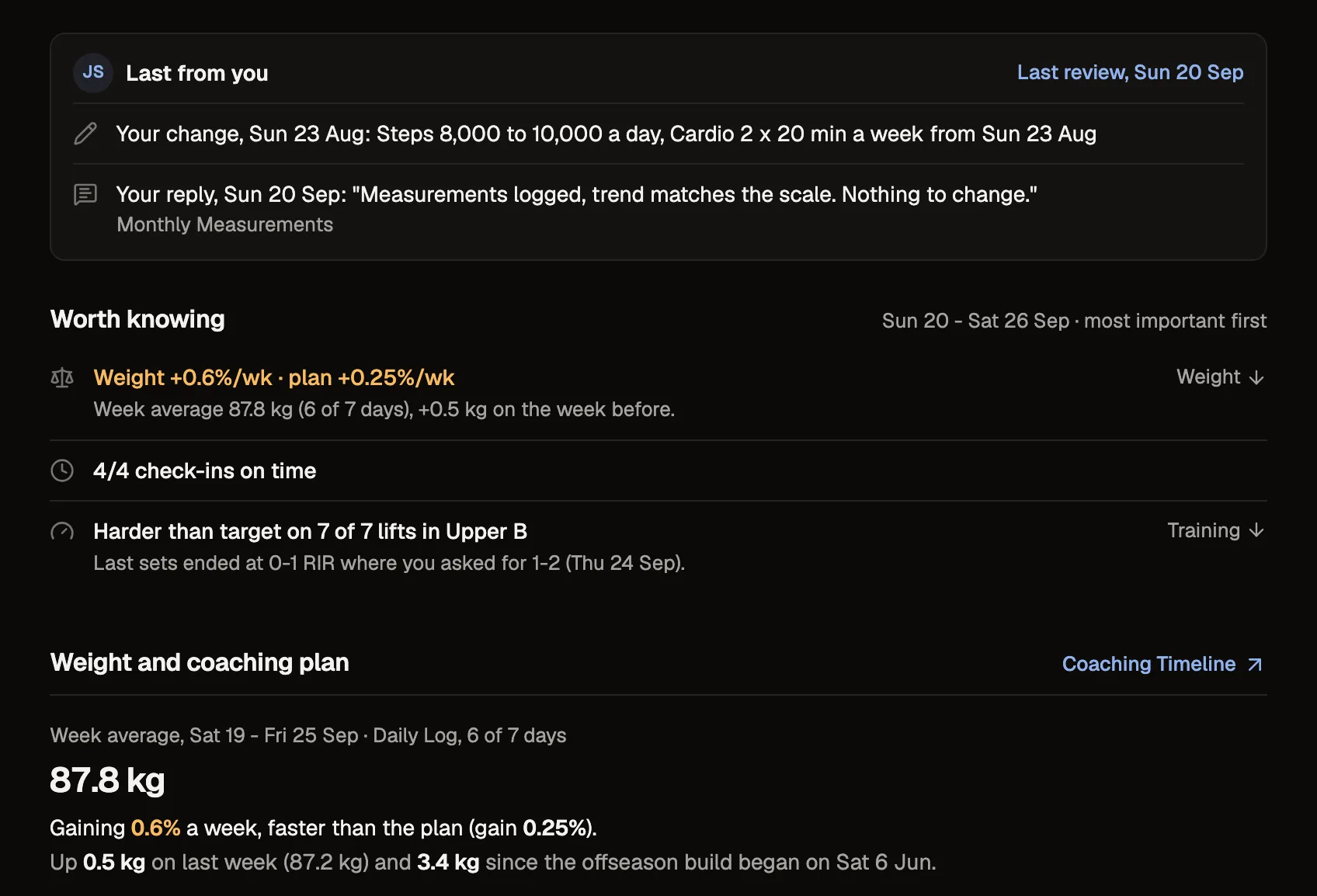Click the gauge icon beside Upper B lifts
Screen dimensions: 1317x896
(62, 532)
